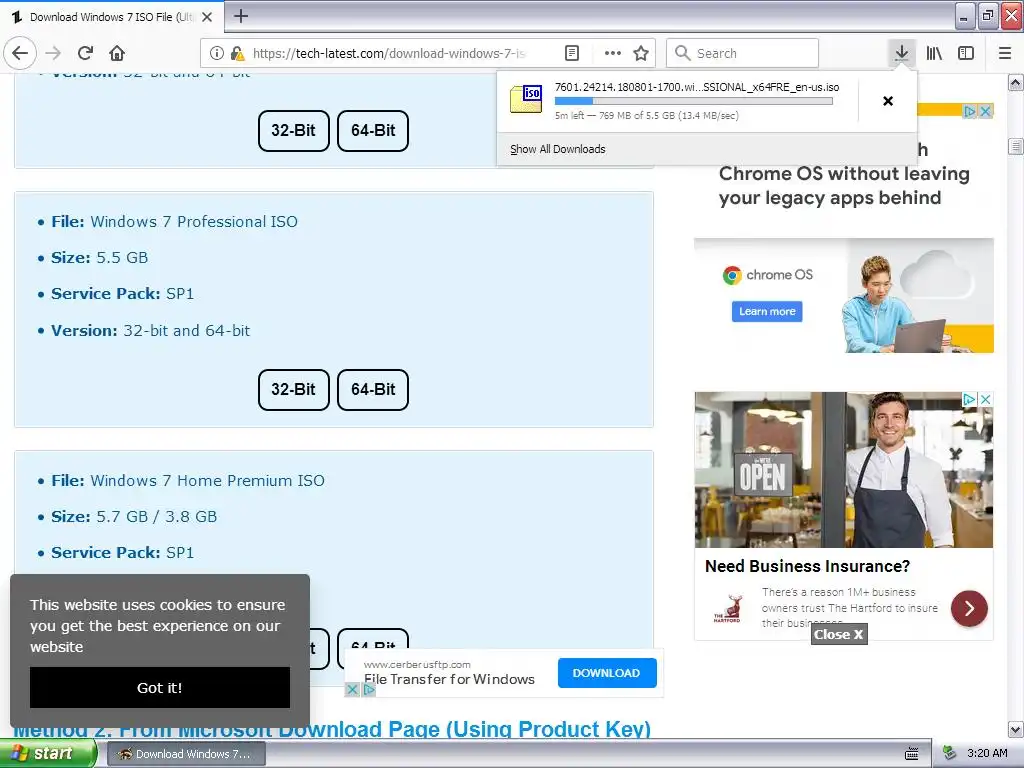Click 64-Bit button in top section
The height and width of the screenshot is (768, 1024).
click(x=373, y=131)
